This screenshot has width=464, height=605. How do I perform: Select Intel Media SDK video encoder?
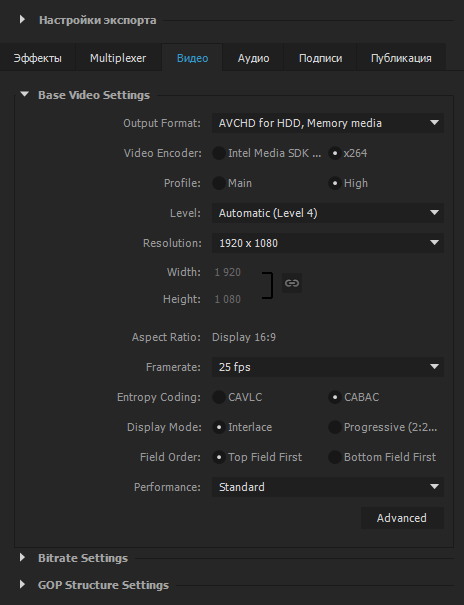pos(219,153)
